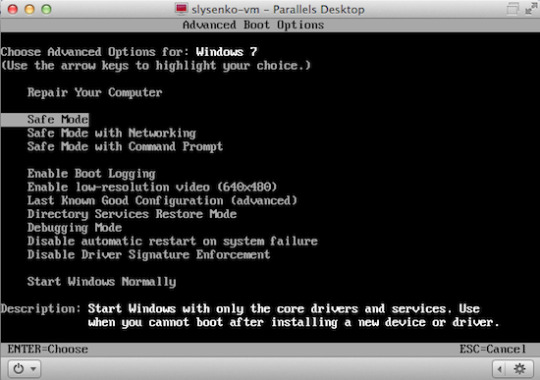This screenshot has height=380, width=540.
Task: Pick Last Known Good Configuration (advanced)
Action: pyautogui.click(x=162, y=201)
